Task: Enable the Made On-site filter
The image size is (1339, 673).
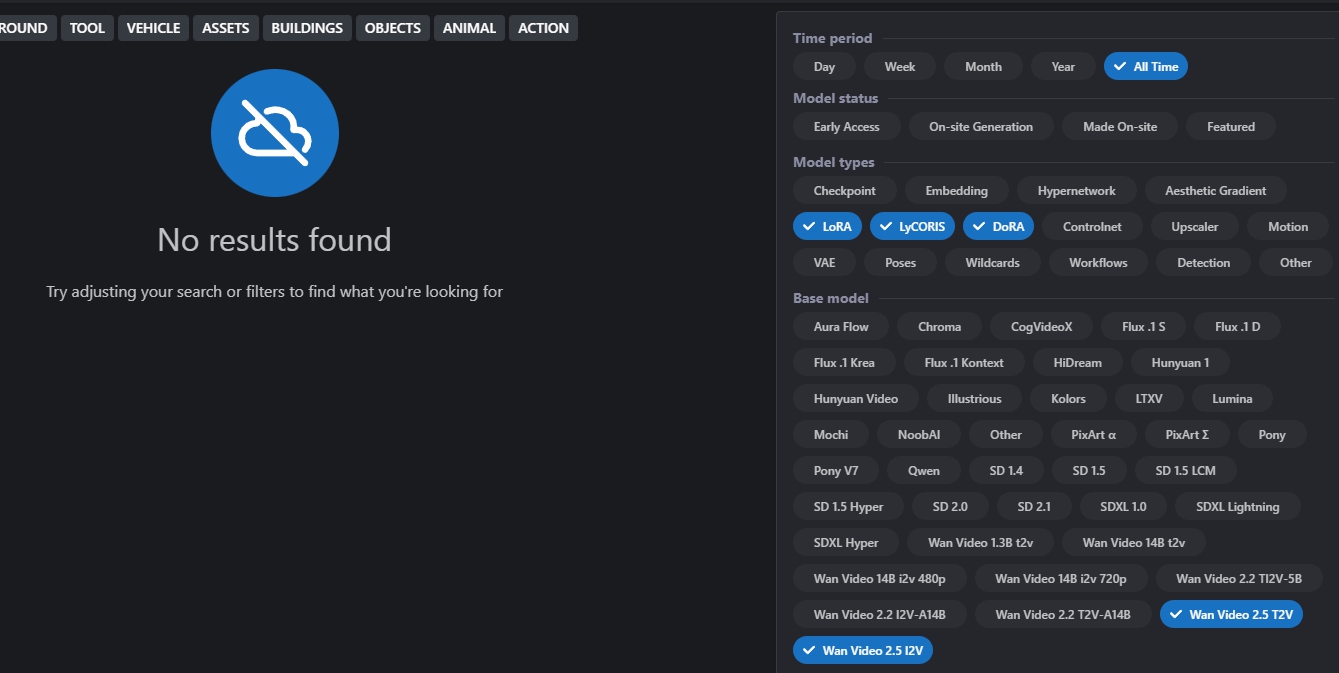Action: pyautogui.click(x=1120, y=127)
